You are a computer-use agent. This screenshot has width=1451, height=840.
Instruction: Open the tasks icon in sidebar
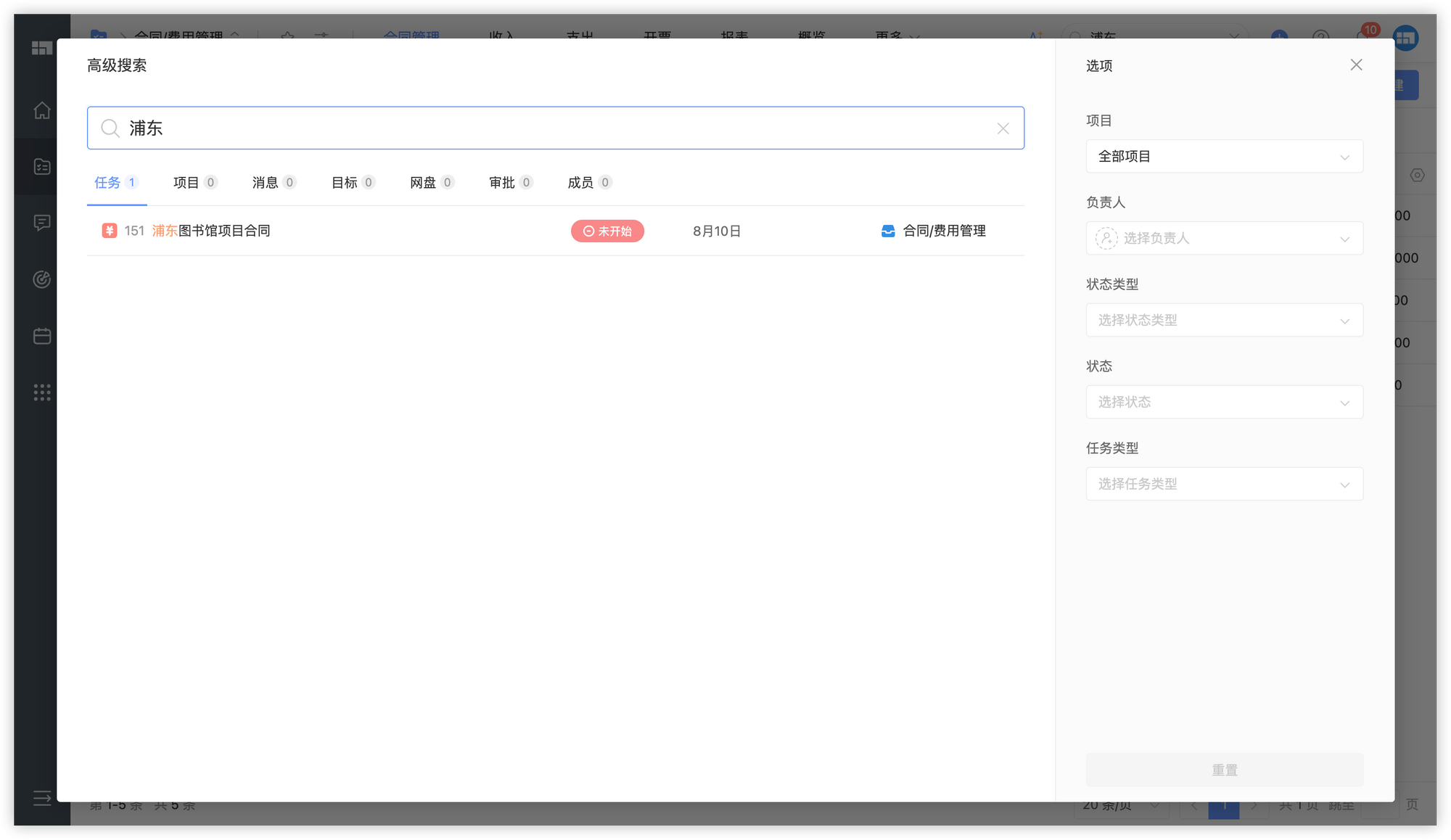pyautogui.click(x=42, y=166)
